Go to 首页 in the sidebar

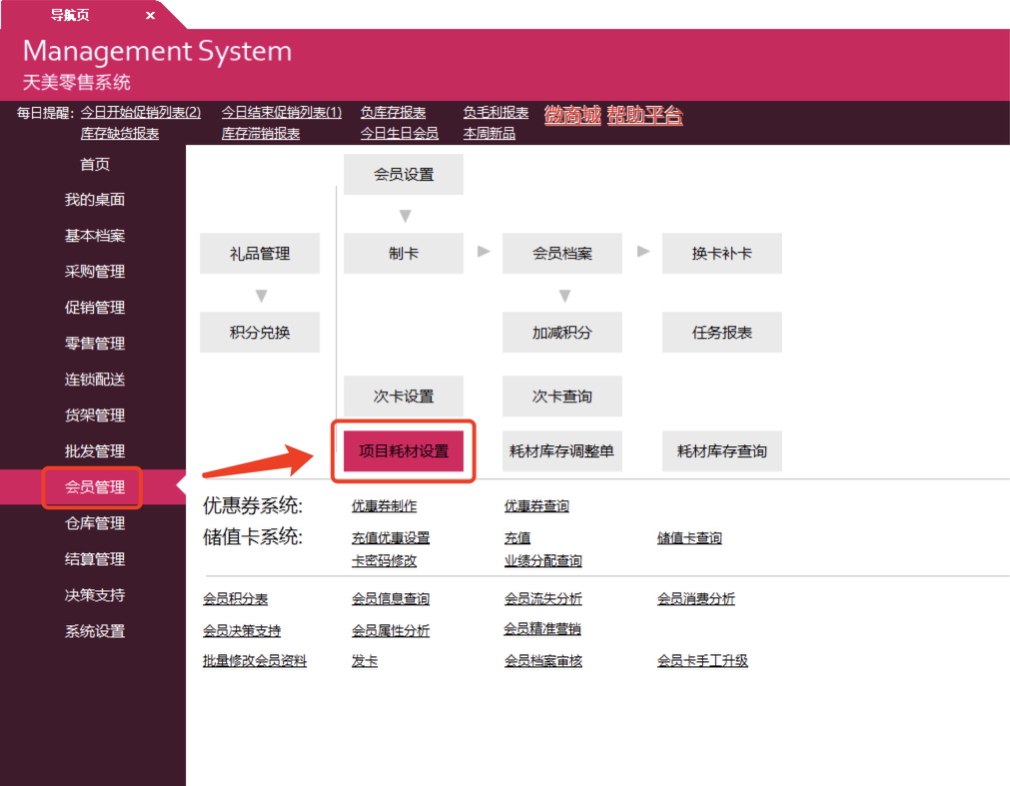pos(94,164)
